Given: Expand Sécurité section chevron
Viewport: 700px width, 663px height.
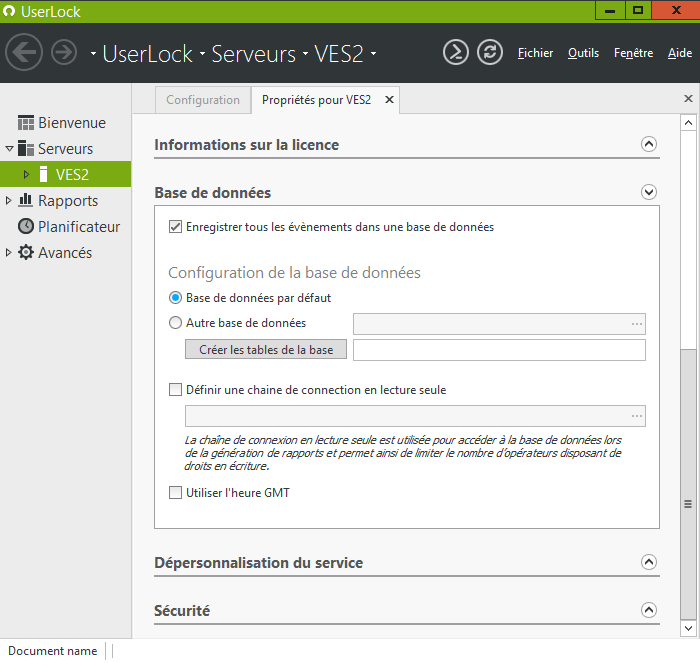Looking at the screenshot, I should pos(649,610).
